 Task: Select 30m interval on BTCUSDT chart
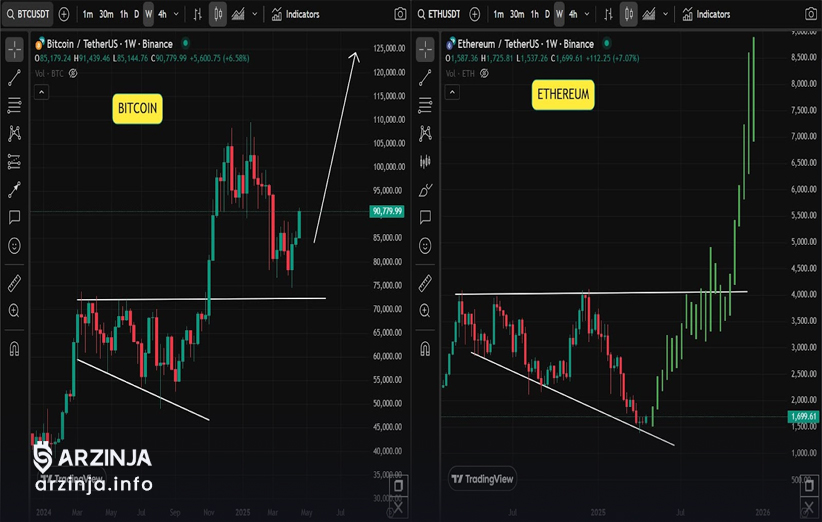[106, 14]
